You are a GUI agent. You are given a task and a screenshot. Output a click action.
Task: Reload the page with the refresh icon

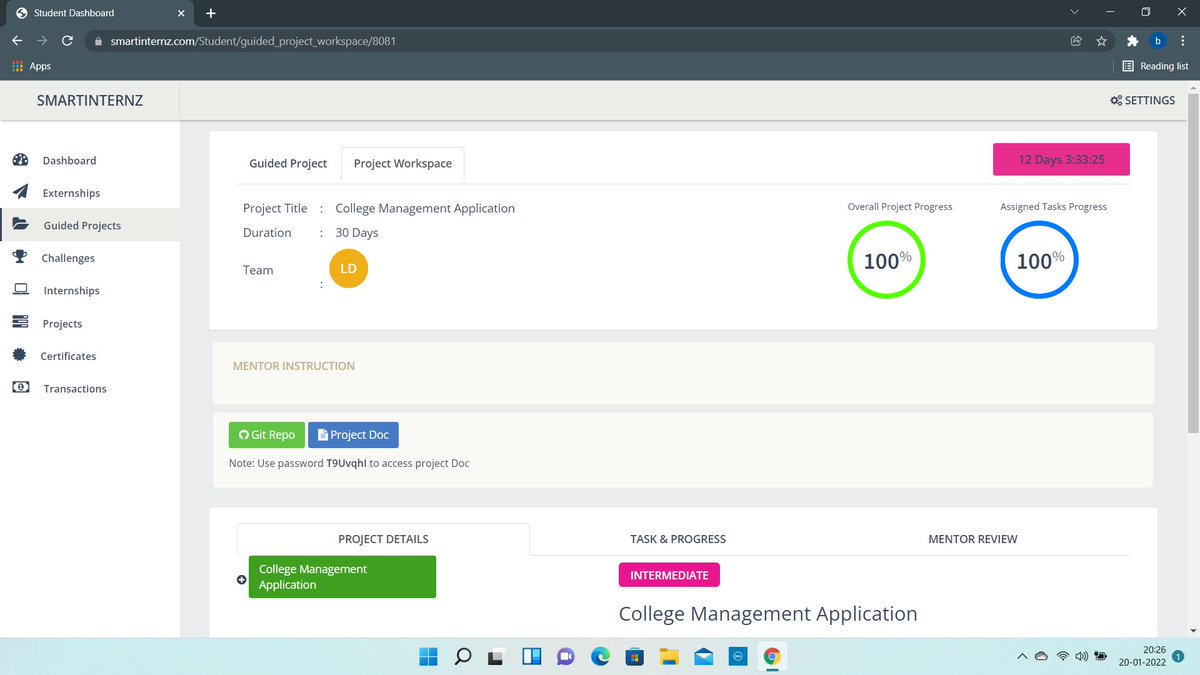coord(67,41)
